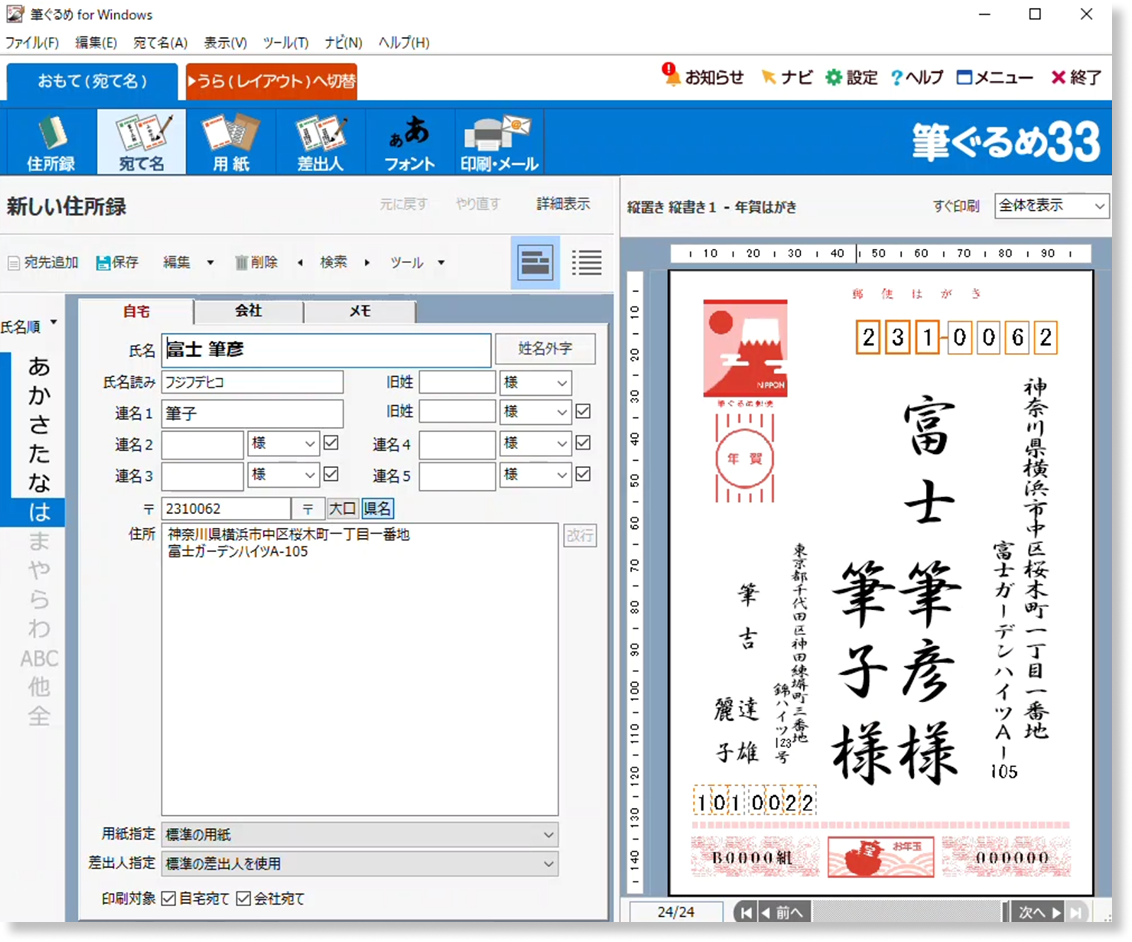Open the 住所録 address book icon
Viewport: 1132px width, 942px height.
[51, 142]
